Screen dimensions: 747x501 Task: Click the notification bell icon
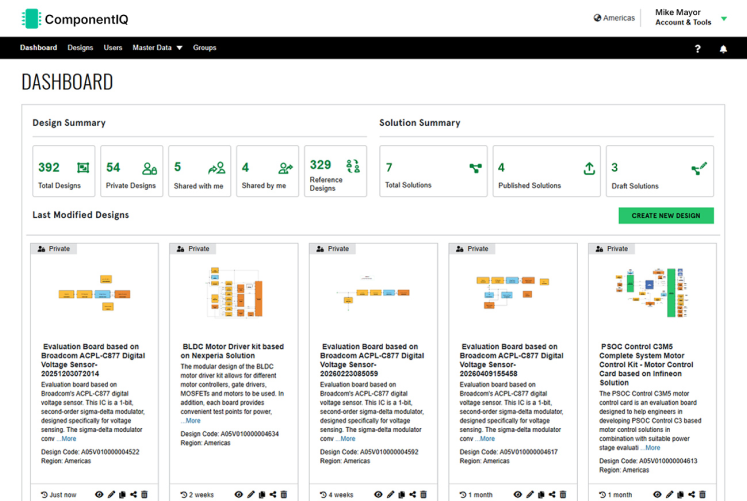pyautogui.click(x=723, y=49)
